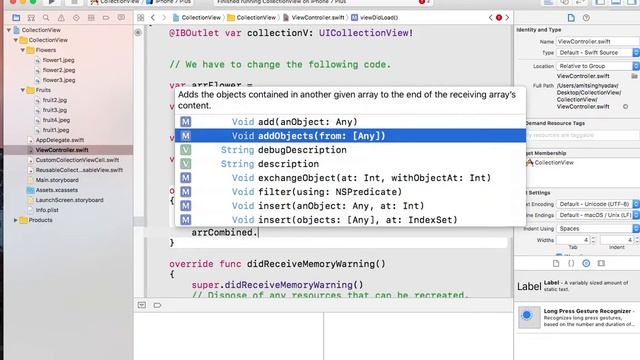Expand the Products folder
The image size is (640, 360).
tap(16, 220)
